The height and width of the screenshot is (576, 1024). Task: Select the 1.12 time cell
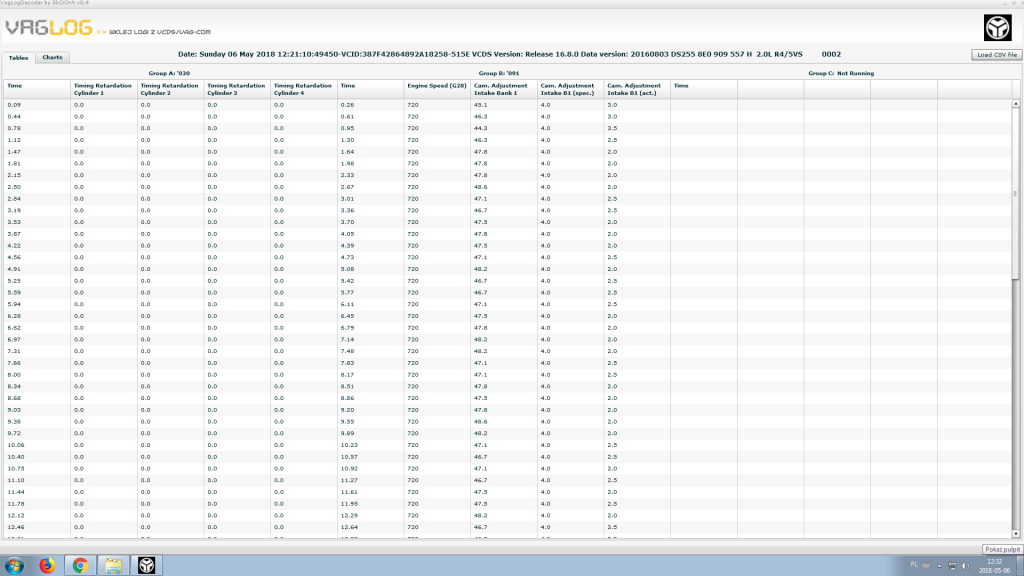14,140
